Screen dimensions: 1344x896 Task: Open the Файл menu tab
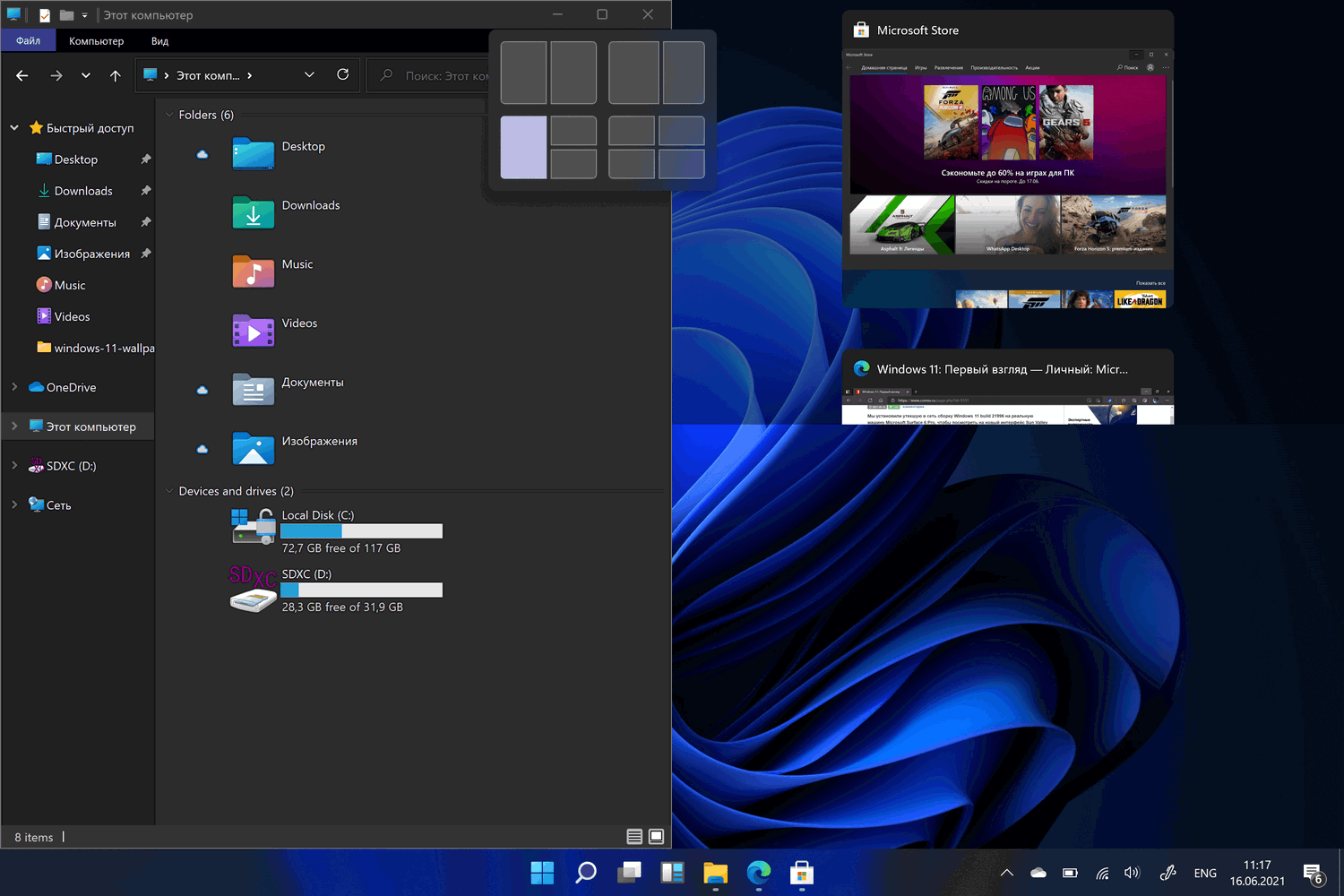point(28,41)
